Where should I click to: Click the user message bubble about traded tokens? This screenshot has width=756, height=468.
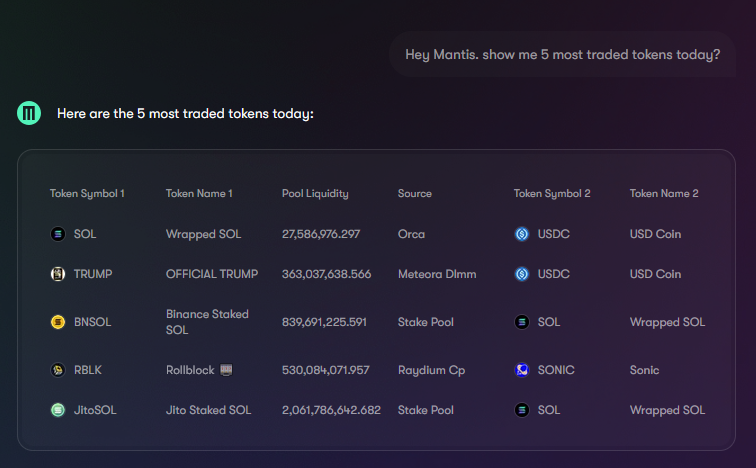point(562,54)
